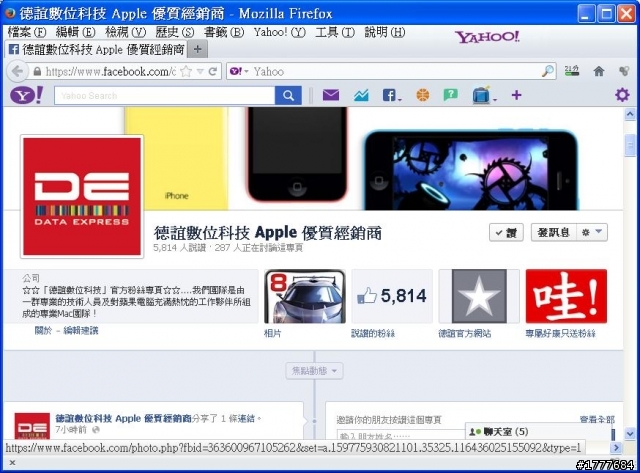The height and width of the screenshot is (473, 640).
Task: Open the basketball sports toolbar icon
Action: 423,95
